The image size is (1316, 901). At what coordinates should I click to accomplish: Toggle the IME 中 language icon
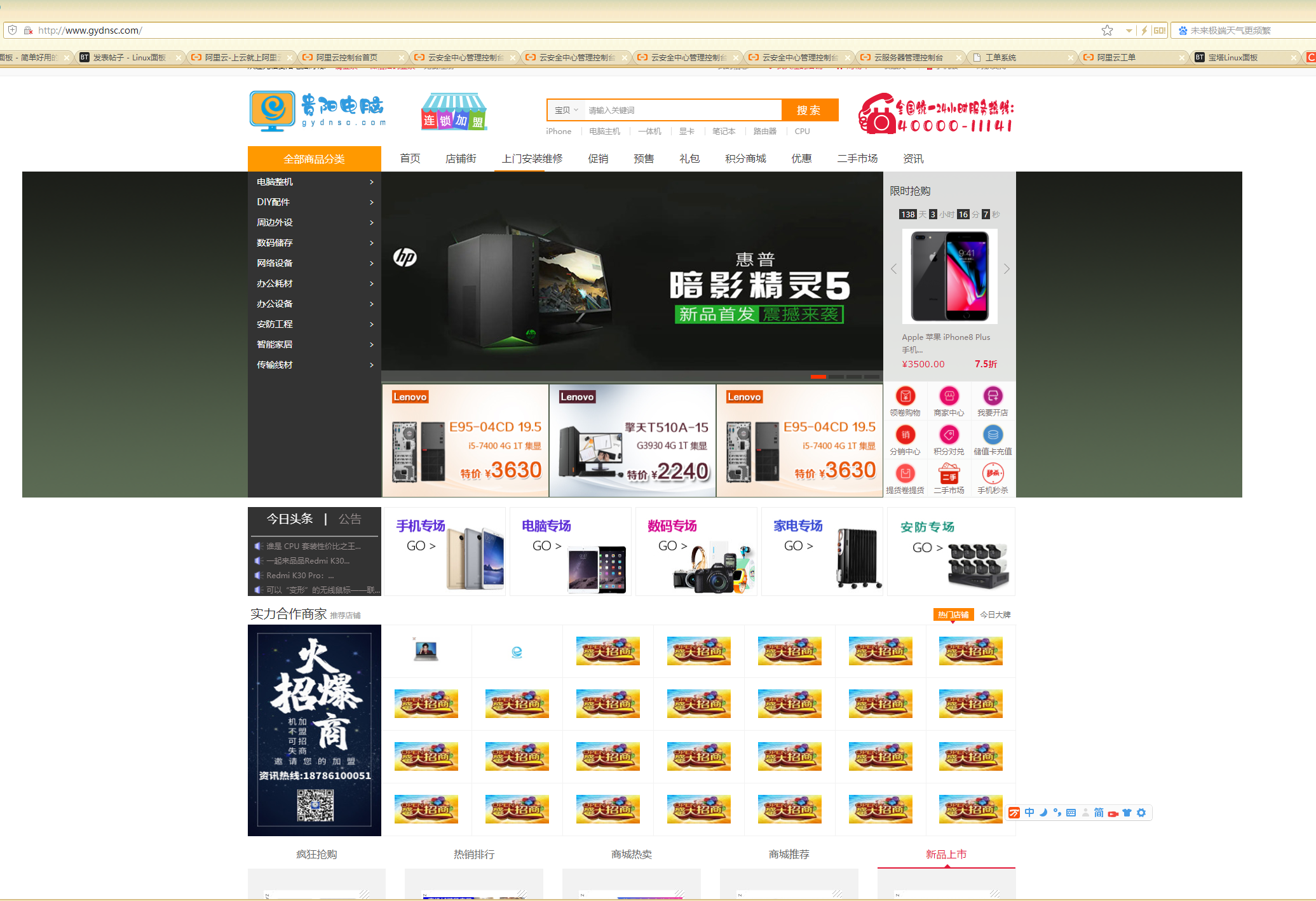[x=1029, y=813]
